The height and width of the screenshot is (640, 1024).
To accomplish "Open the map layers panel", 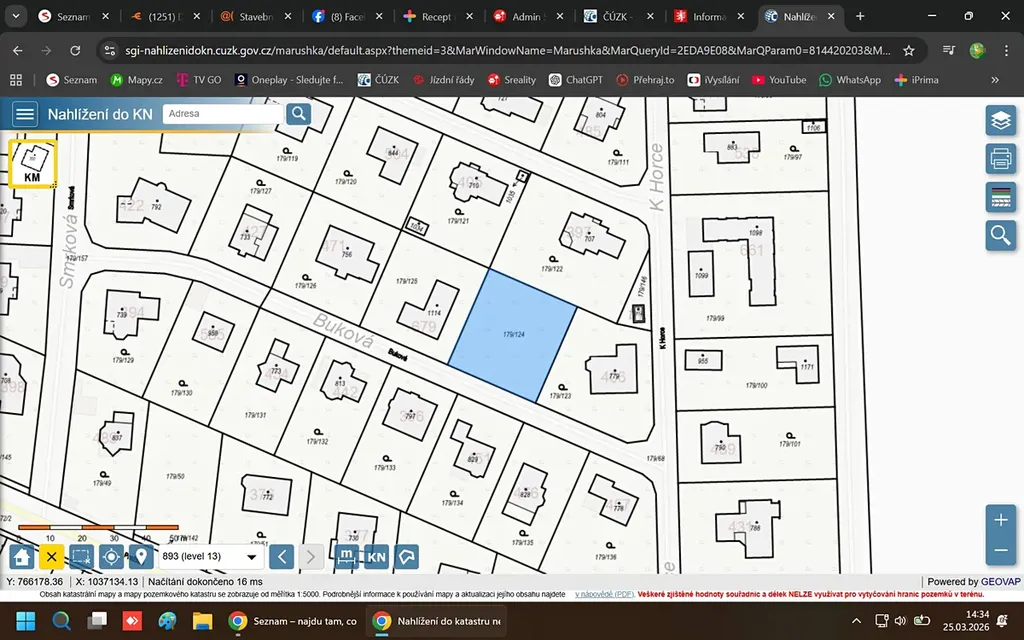I will (1000, 121).
